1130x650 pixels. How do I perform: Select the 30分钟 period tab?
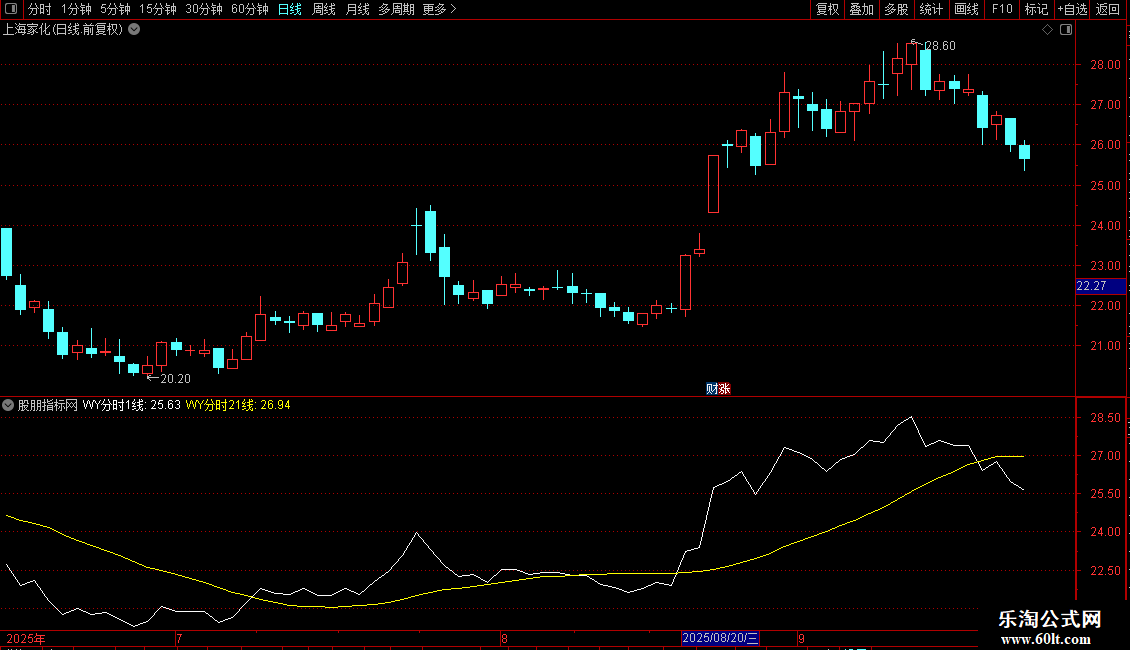[204, 9]
